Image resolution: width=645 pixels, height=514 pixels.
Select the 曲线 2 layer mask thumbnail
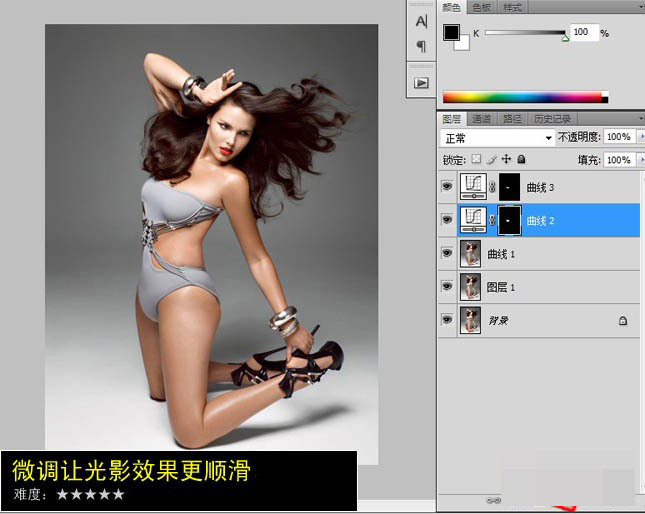[508, 220]
